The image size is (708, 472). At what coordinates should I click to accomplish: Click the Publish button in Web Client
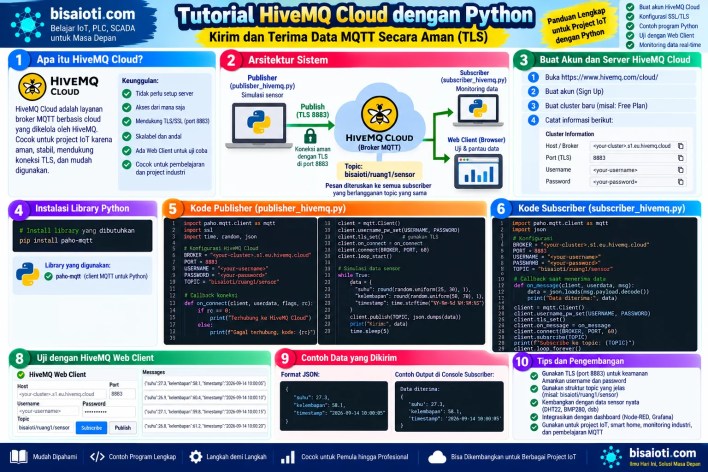coord(123,427)
